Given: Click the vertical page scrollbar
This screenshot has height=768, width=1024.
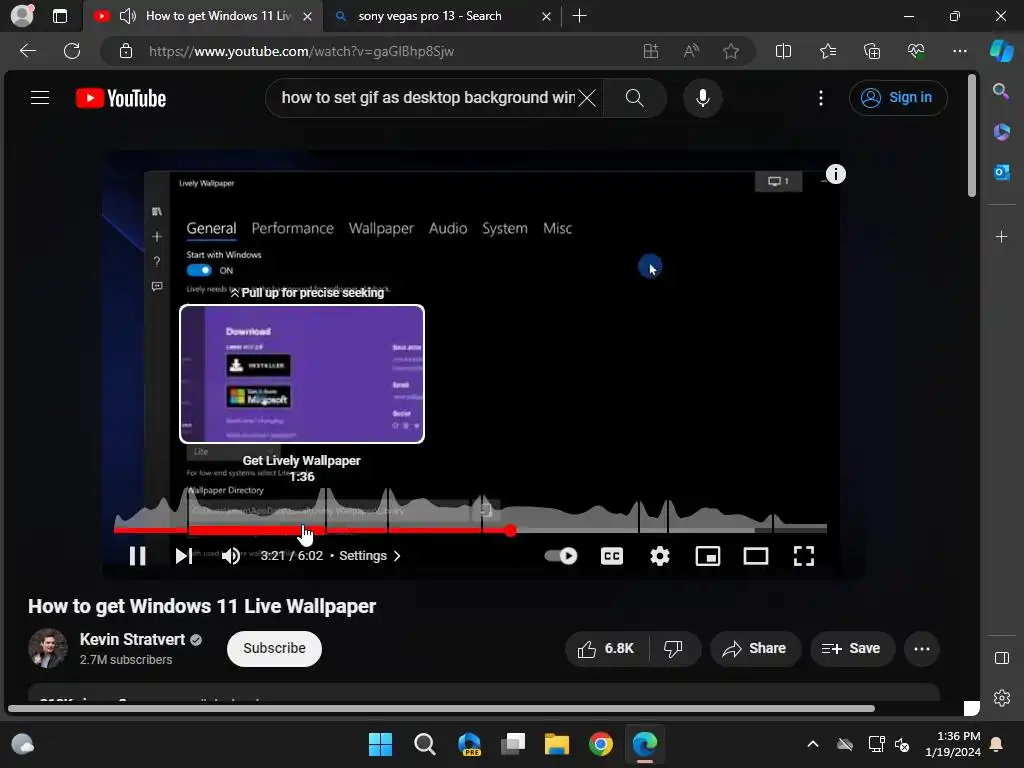Looking at the screenshot, I should coord(972,135).
